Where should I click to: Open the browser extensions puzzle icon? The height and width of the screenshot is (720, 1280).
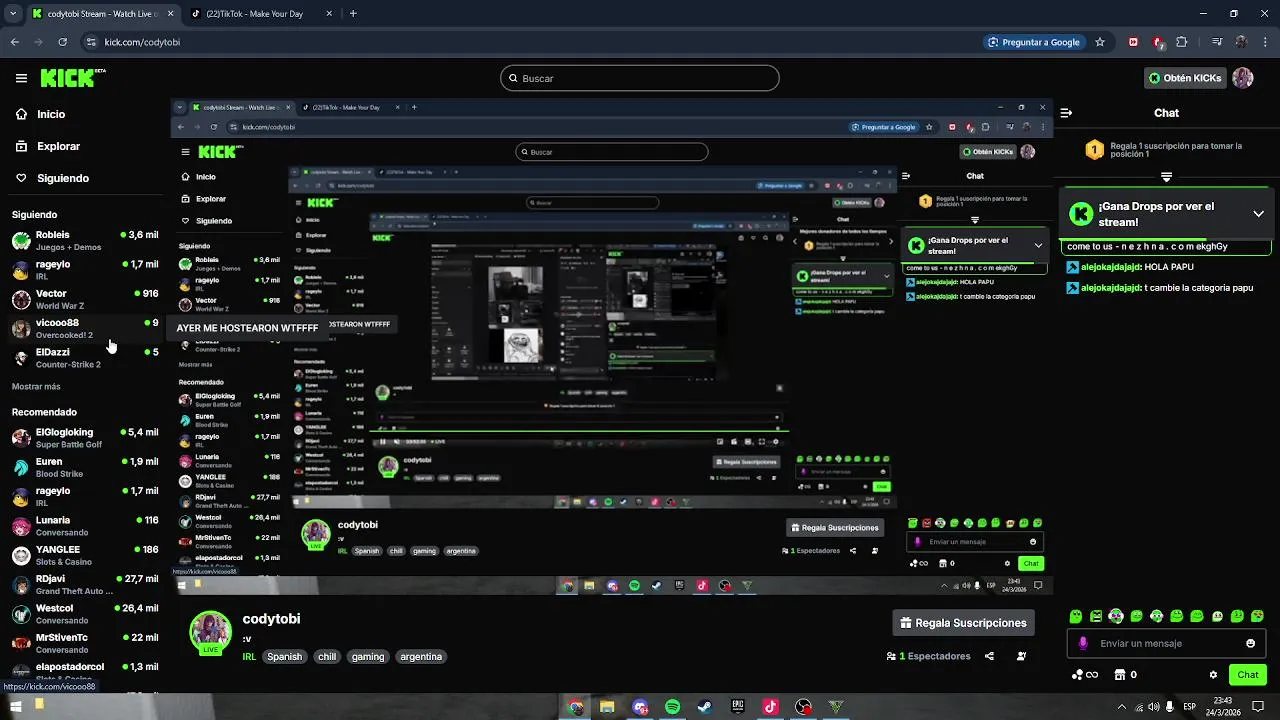1182,42
